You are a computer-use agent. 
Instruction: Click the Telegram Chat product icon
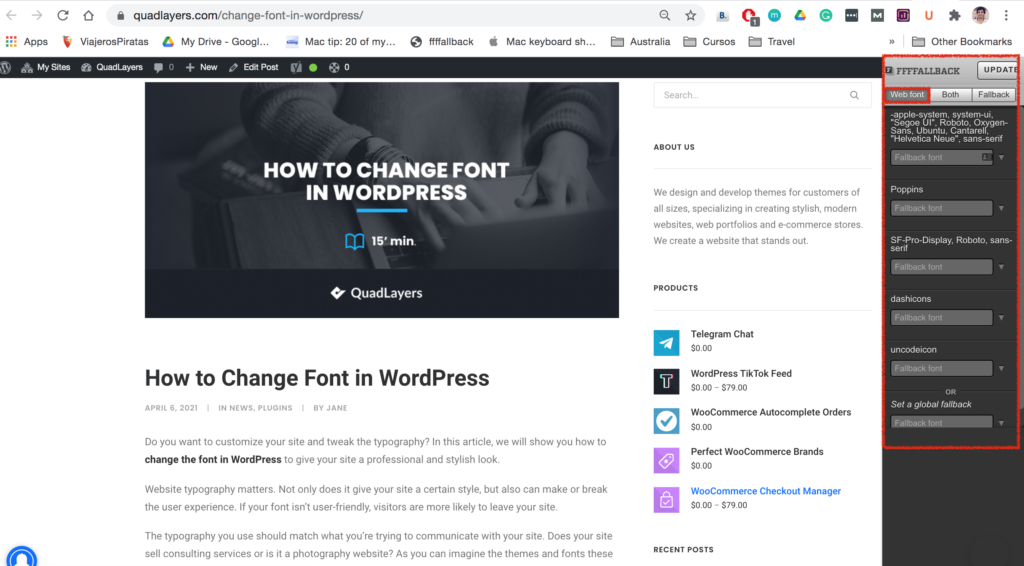(x=666, y=343)
